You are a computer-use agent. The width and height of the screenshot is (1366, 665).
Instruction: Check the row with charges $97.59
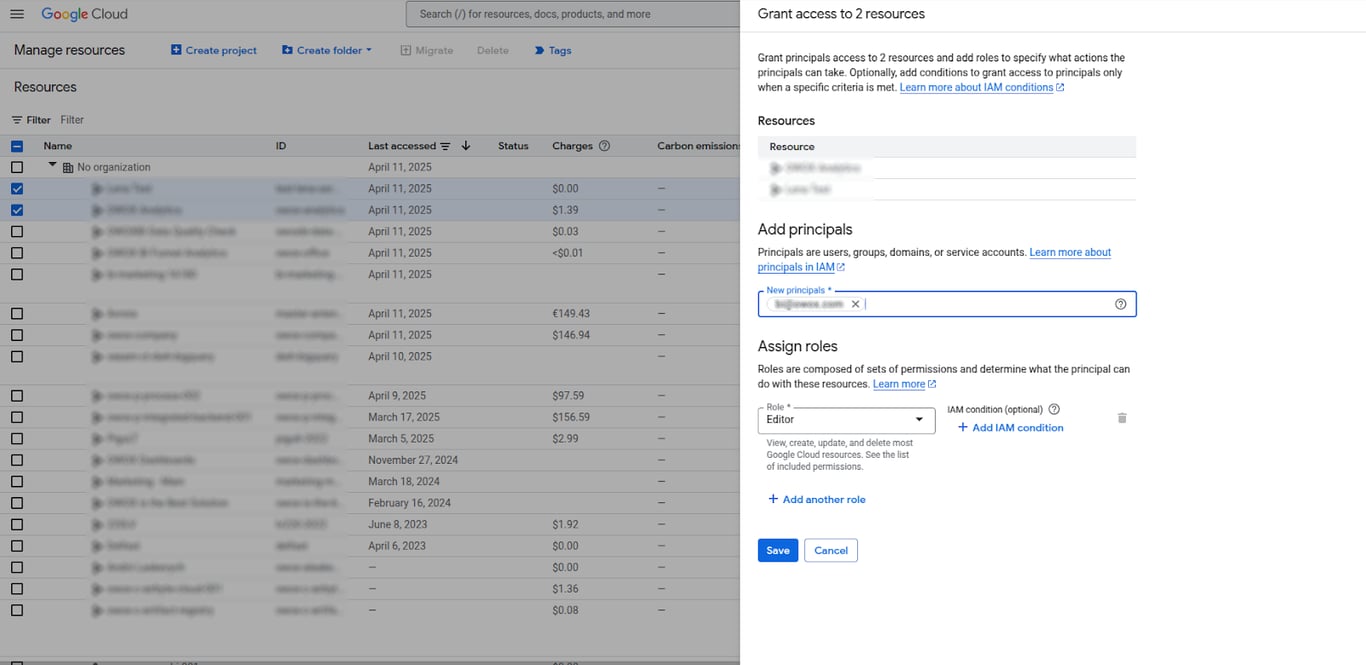[x=17, y=396]
